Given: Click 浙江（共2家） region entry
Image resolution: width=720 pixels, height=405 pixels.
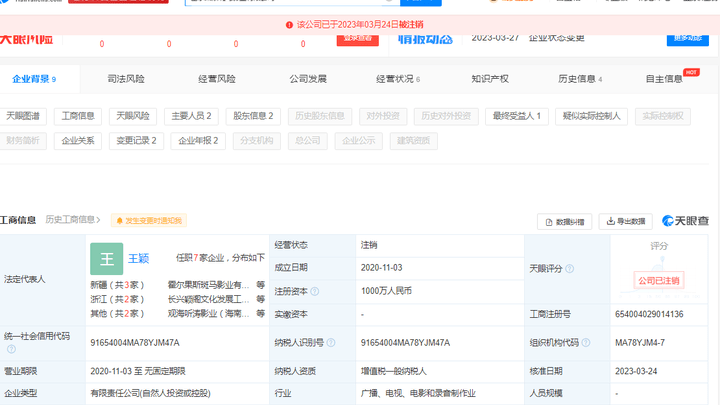Looking at the screenshot, I should pyautogui.click(x=118, y=299).
